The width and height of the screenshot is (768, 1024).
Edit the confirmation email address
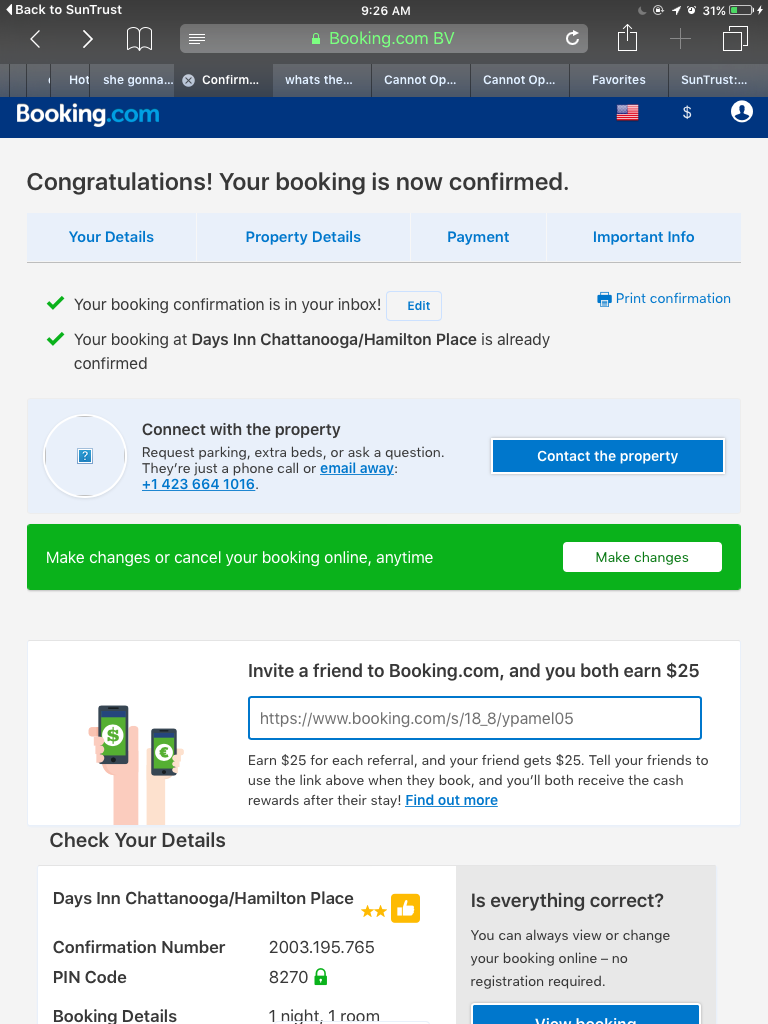click(x=418, y=306)
